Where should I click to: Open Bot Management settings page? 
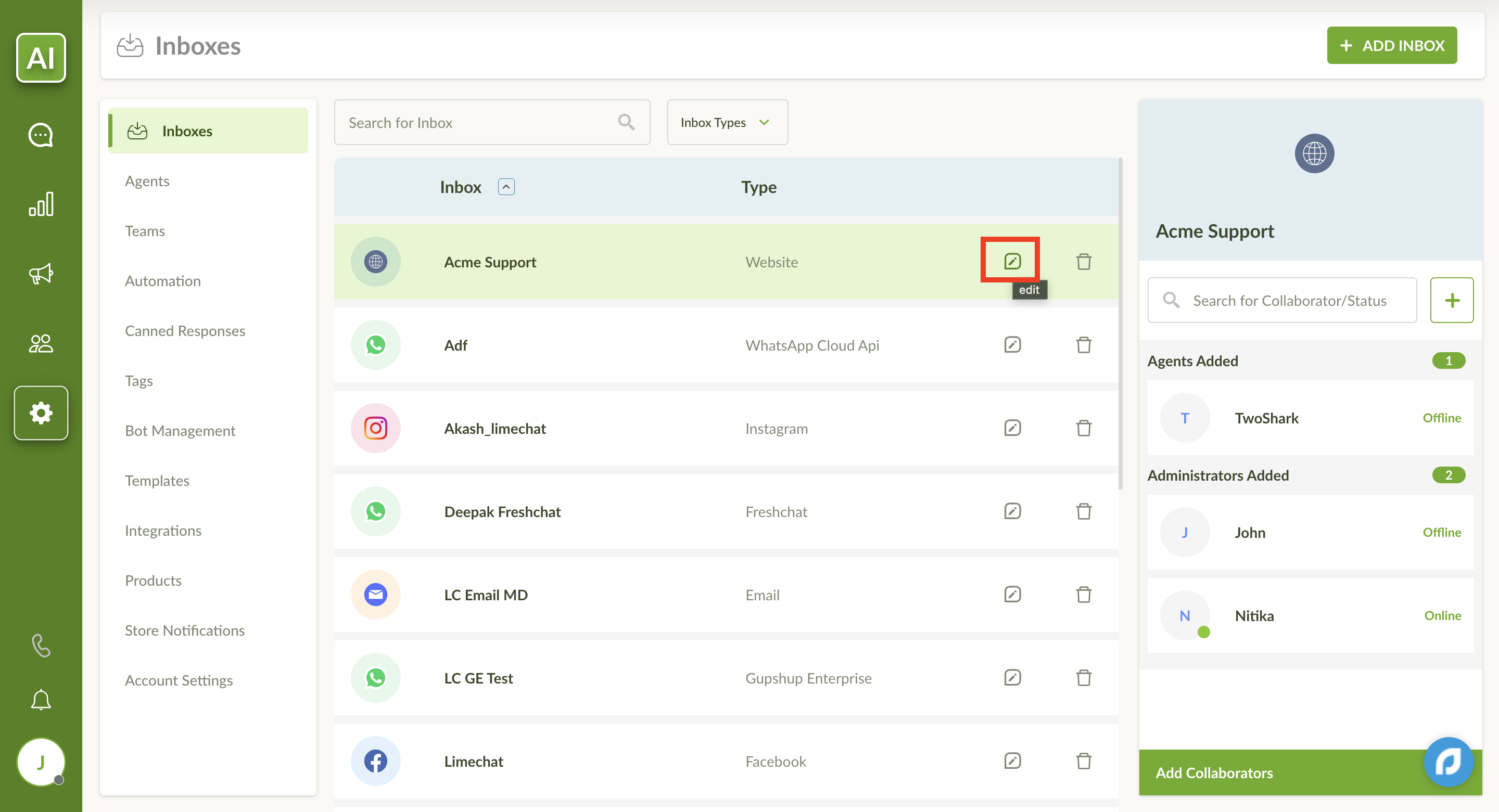coord(180,430)
